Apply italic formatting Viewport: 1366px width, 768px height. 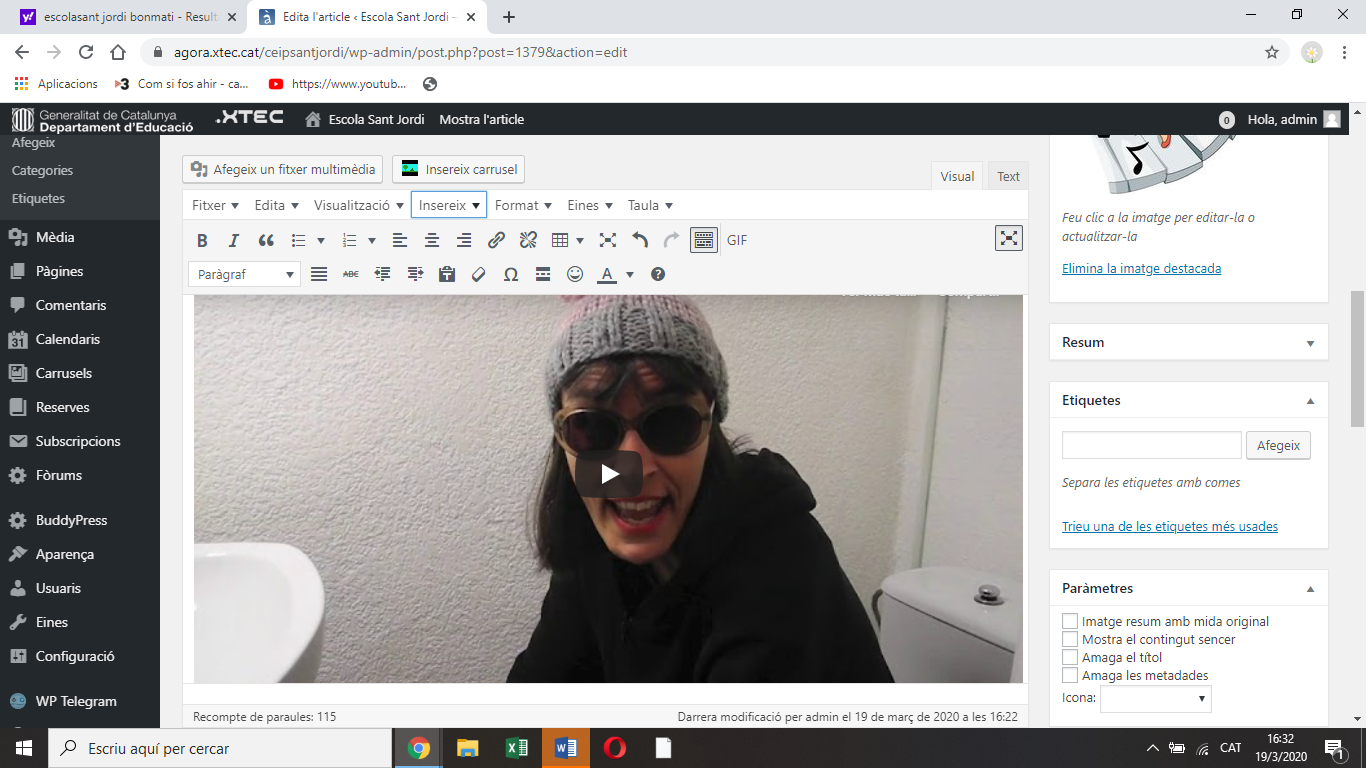234,240
